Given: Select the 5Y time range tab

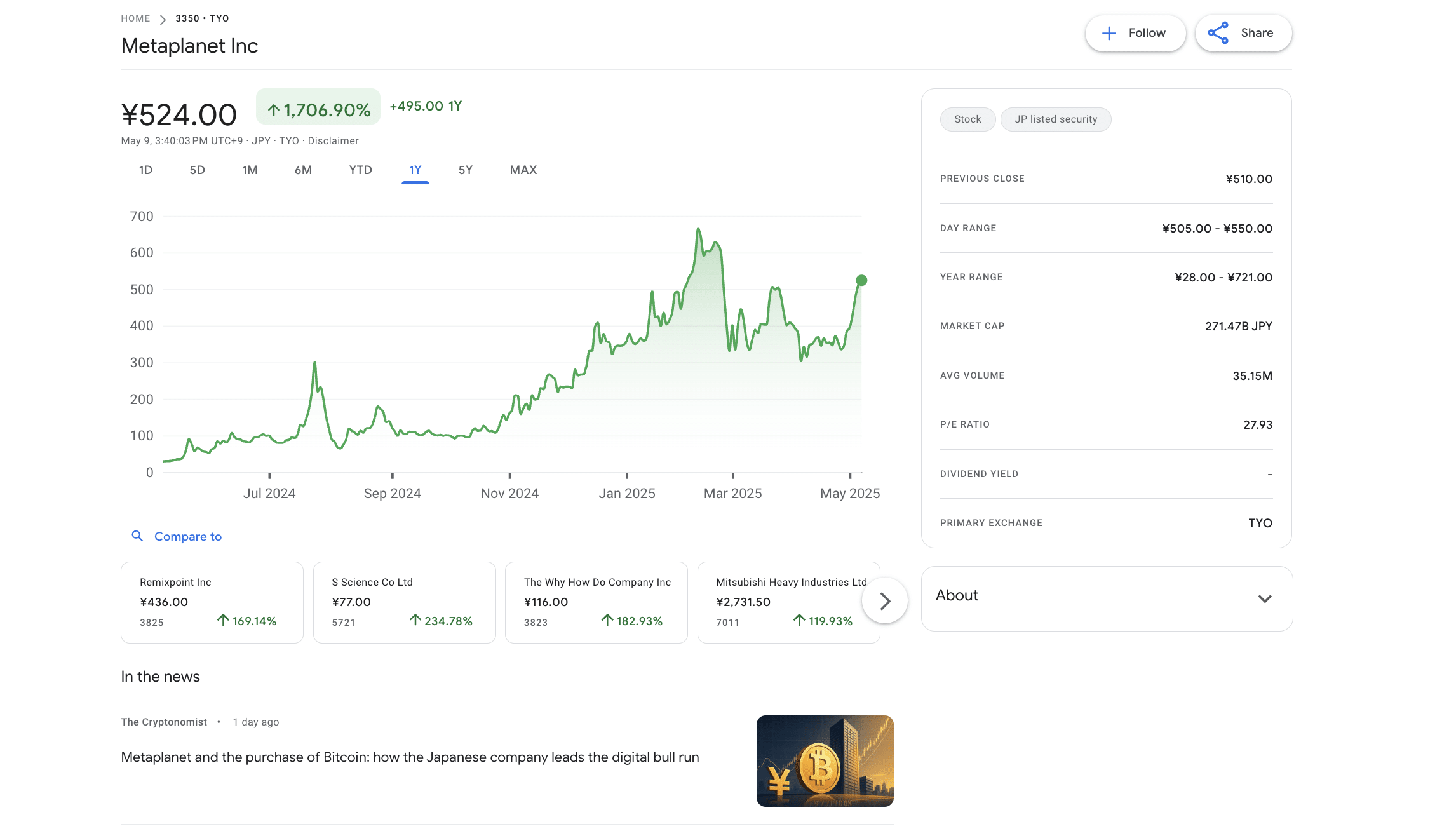Looking at the screenshot, I should click(466, 170).
